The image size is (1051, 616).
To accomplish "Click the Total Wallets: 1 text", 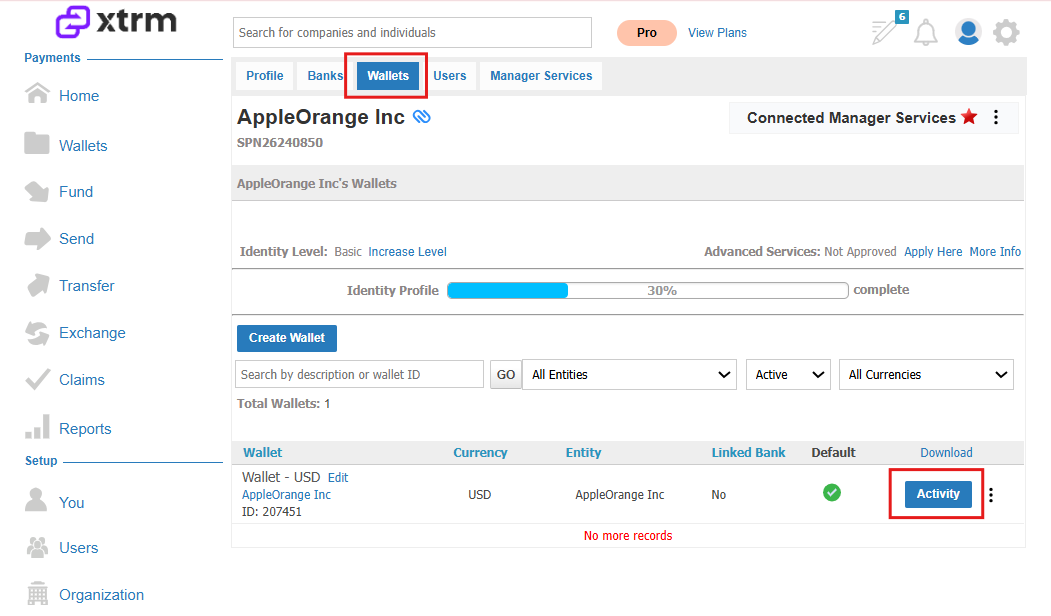I will pyautogui.click(x=284, y=404).
